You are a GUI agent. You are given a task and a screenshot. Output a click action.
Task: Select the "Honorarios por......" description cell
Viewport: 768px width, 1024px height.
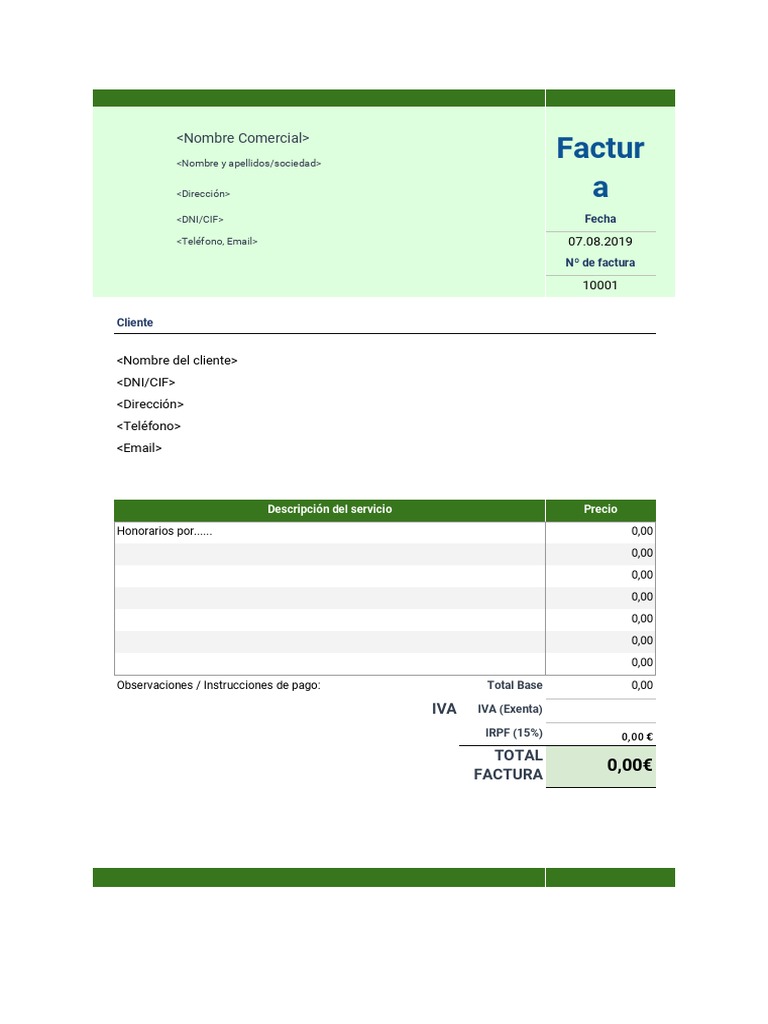click(x=165, y=532)
